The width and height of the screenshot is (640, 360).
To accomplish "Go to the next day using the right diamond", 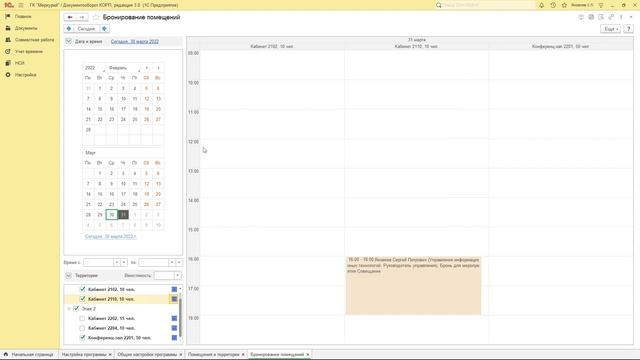I will (x=104, y=29).
